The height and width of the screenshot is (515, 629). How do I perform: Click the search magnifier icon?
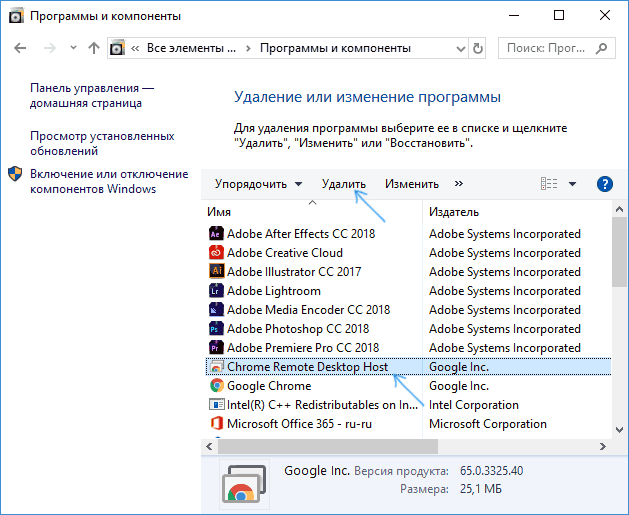click(x=601, y=48)
